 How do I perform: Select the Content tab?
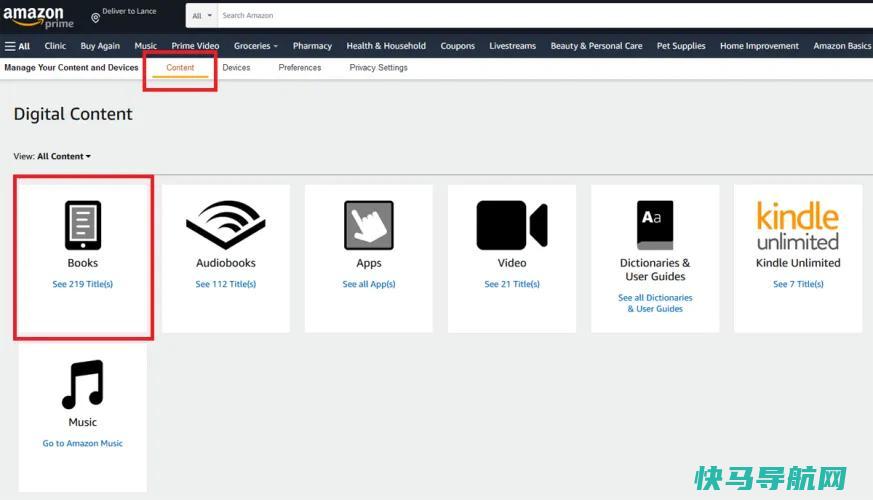tap(180, 67)
